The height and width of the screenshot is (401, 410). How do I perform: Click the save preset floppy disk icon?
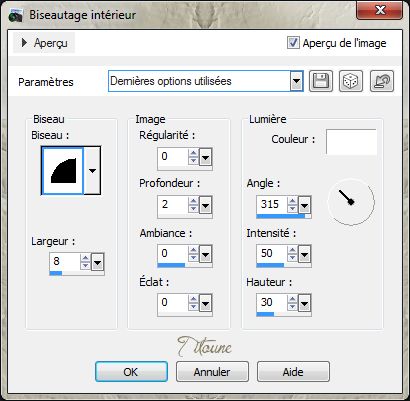click(x=321, y=81)
